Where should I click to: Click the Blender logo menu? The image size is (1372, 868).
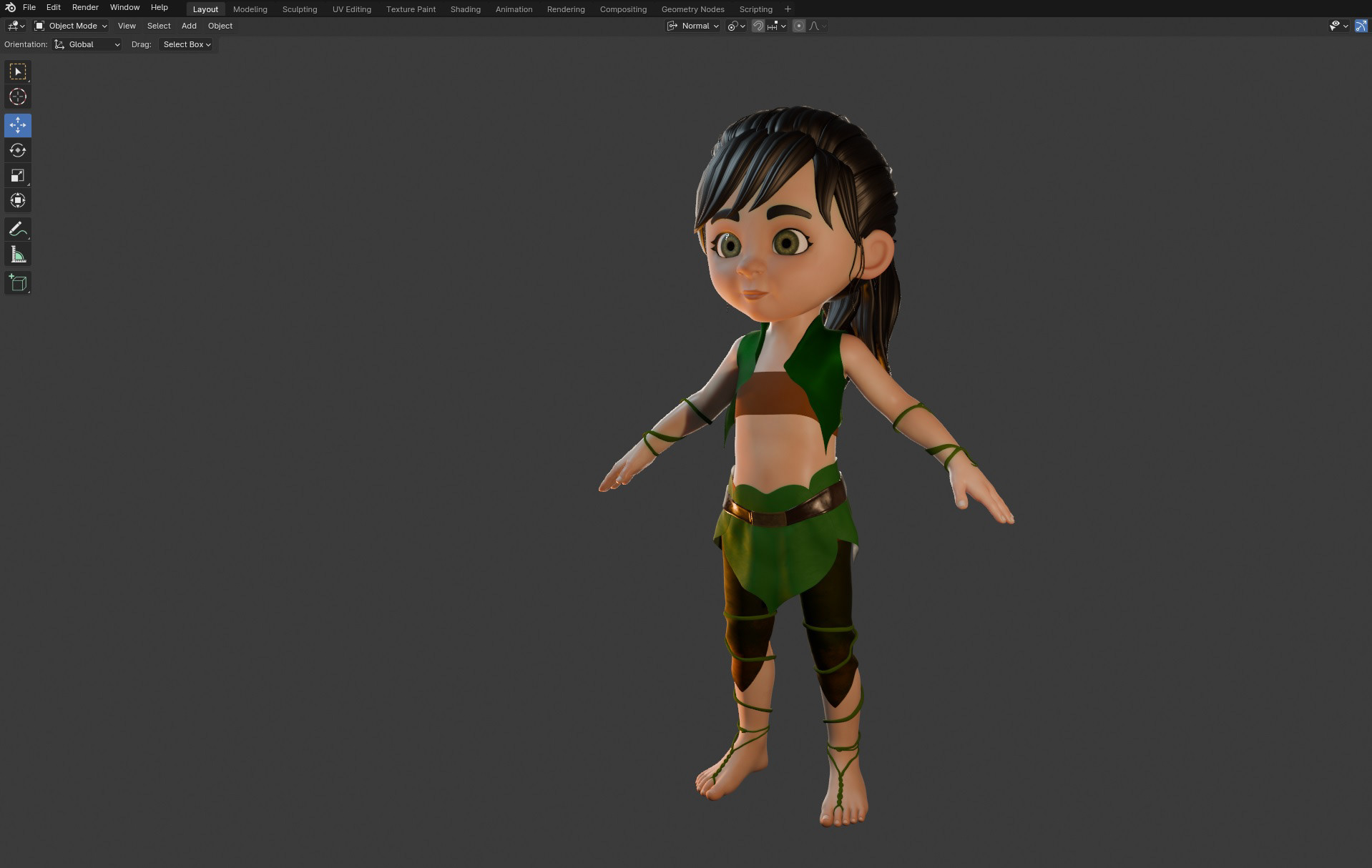10,7
